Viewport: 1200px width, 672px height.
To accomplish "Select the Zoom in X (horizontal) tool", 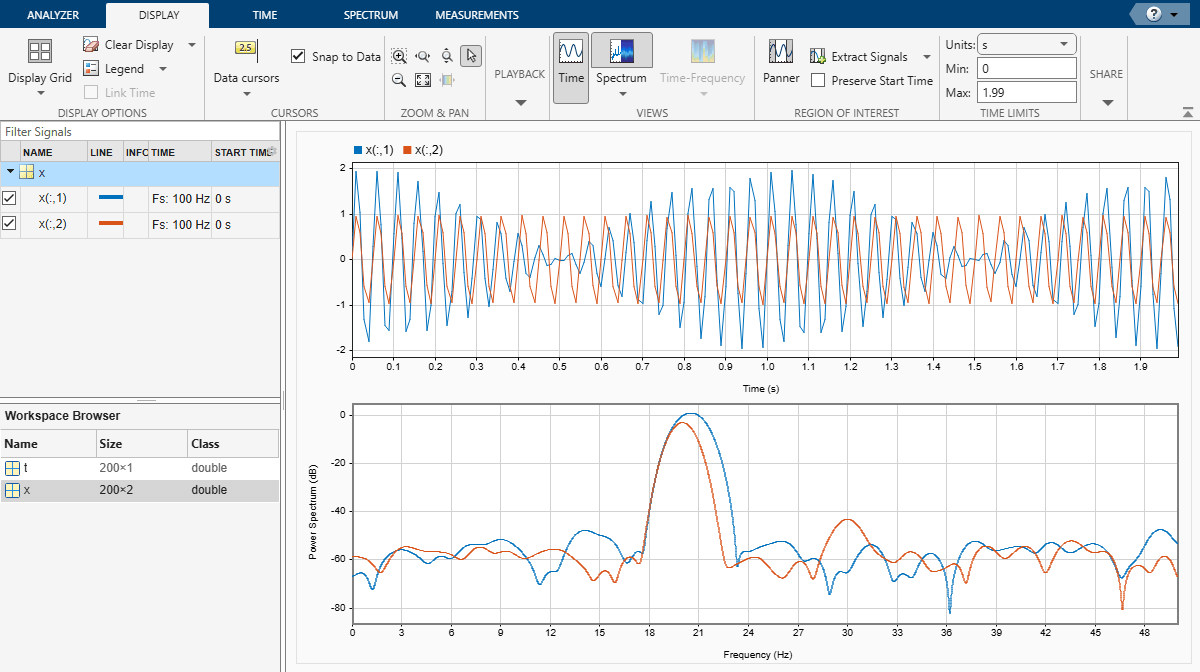I will (x=423, y=56).
